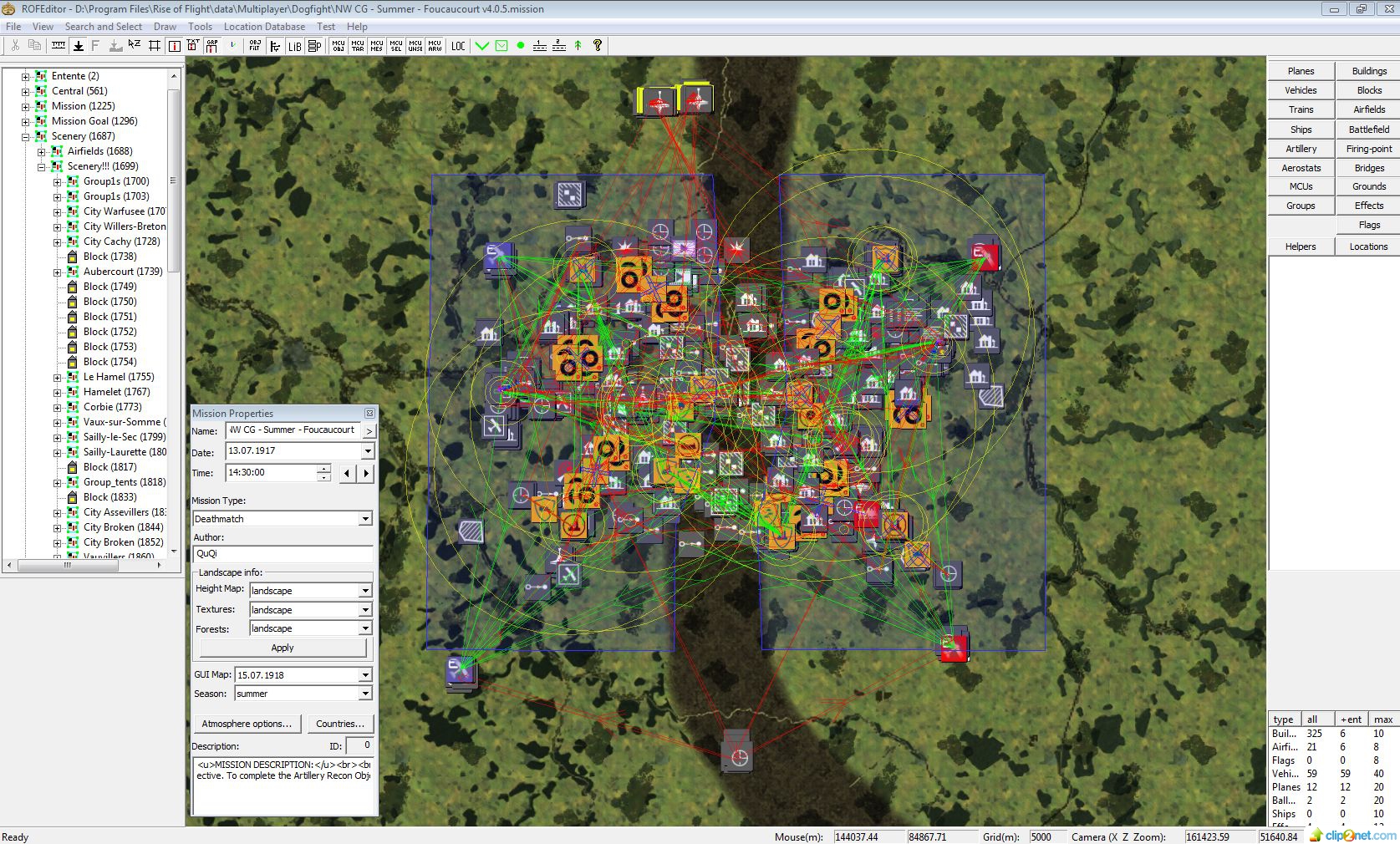Viewport: 1400px width, 844px height.
Task: Click the green envelope toolbar icon
Action: click(x=501, y=45)
